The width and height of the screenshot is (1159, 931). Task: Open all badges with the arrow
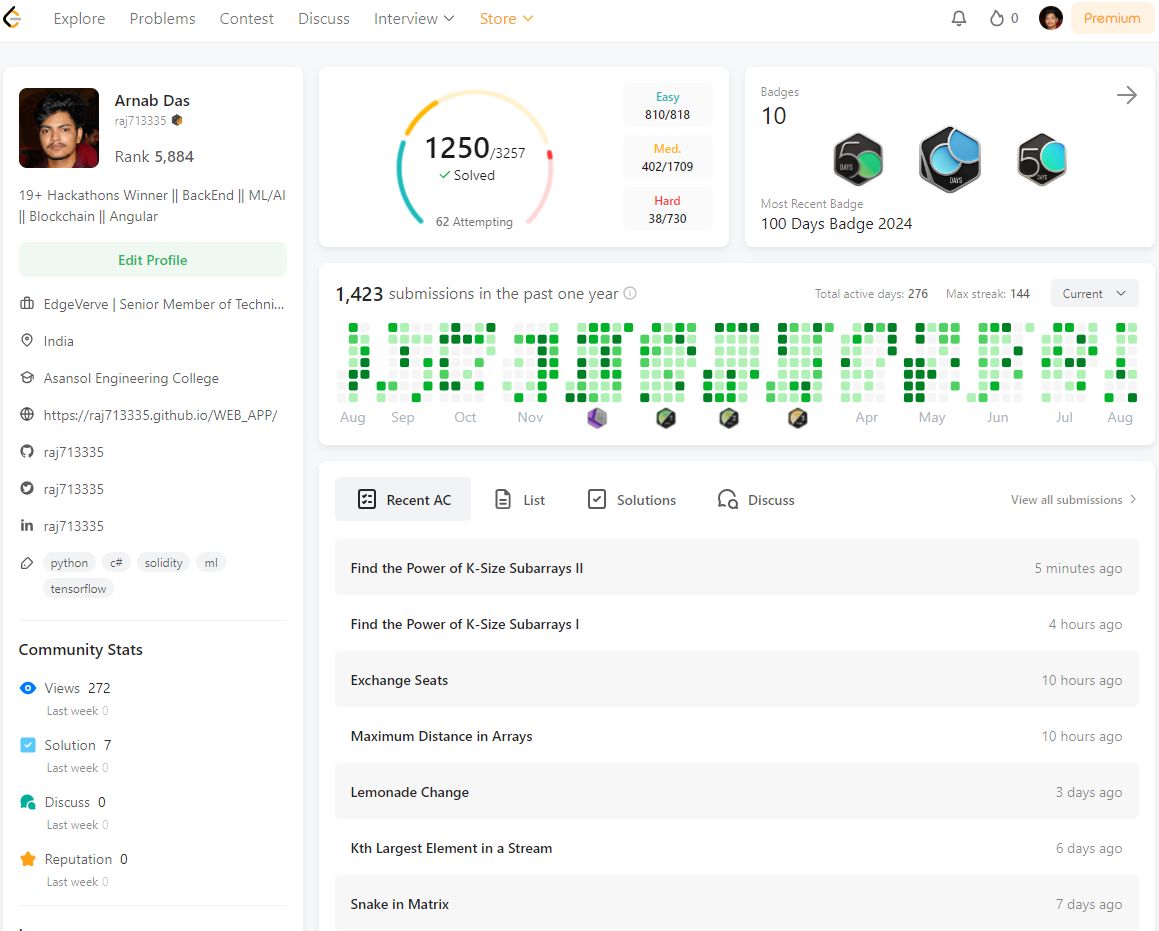click(1126, 95)
